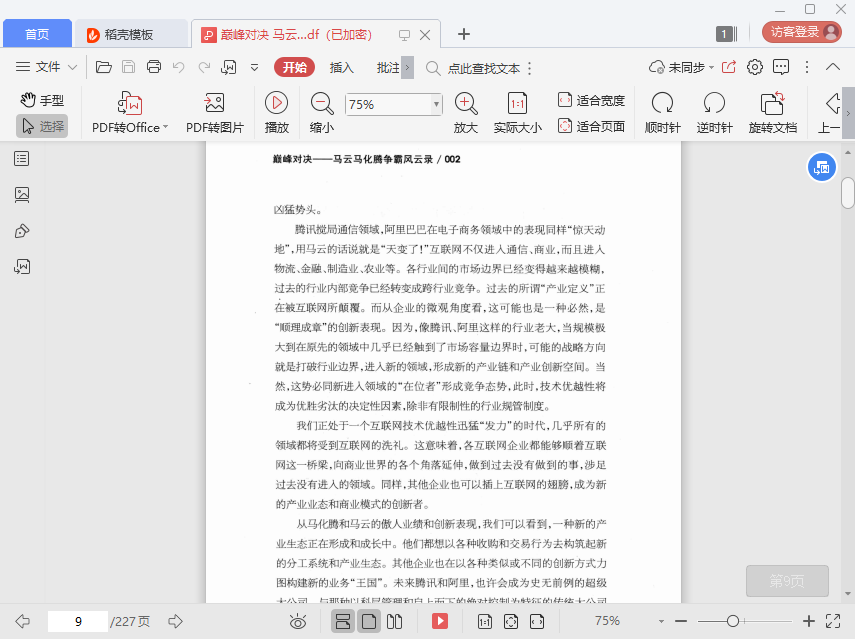The image size is (855, 639).
Task: Rotate page using 顺时针 icon
Action: [x=662, y=103]
